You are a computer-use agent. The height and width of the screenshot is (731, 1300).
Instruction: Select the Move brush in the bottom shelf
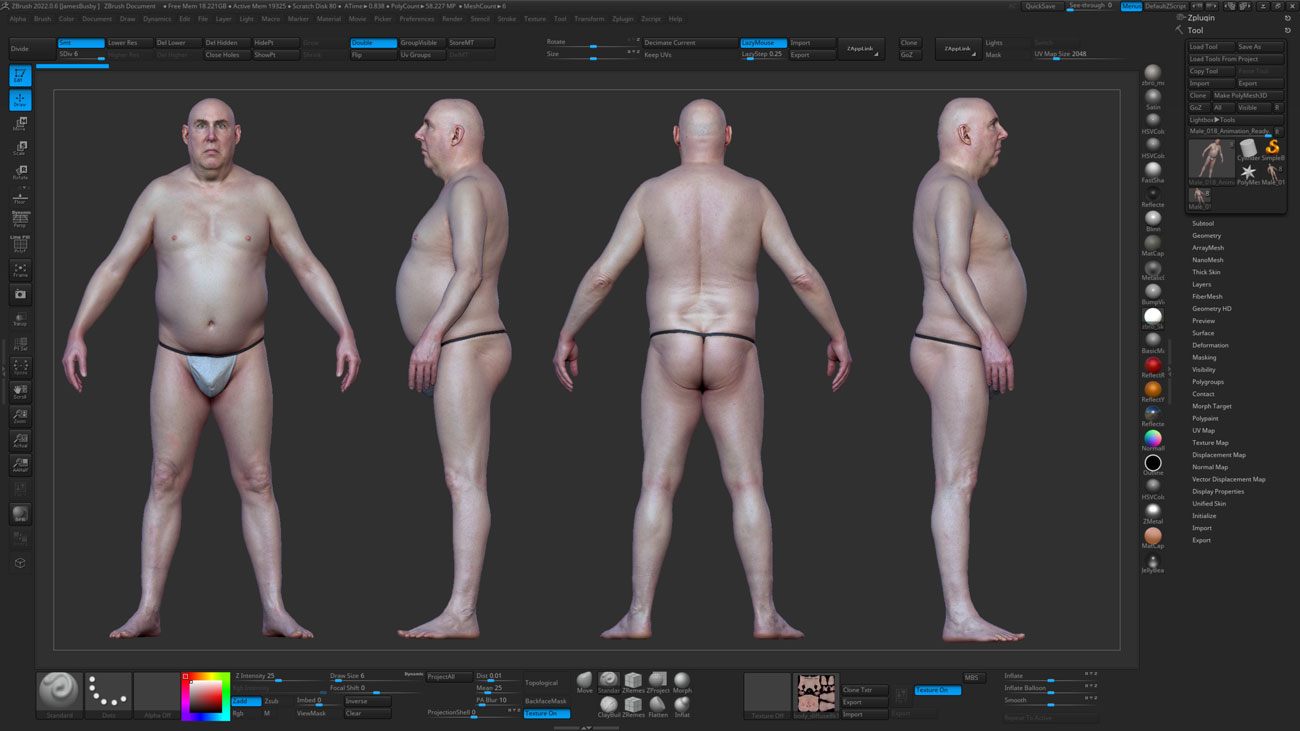coord(584,681)
